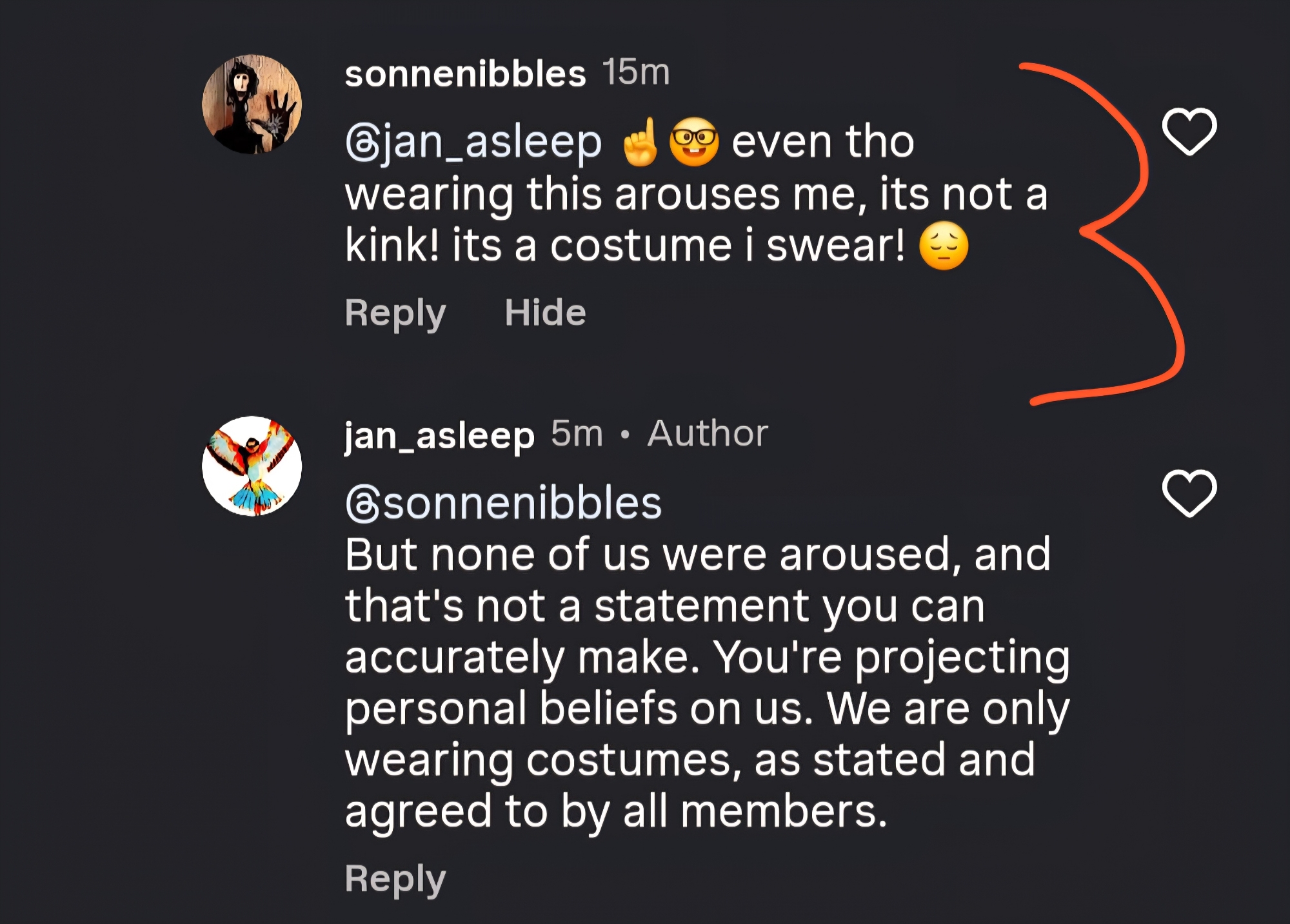Reply to the sonnenibbles comment
This screenshot has width=1290, height=924.
click(395, 313)
